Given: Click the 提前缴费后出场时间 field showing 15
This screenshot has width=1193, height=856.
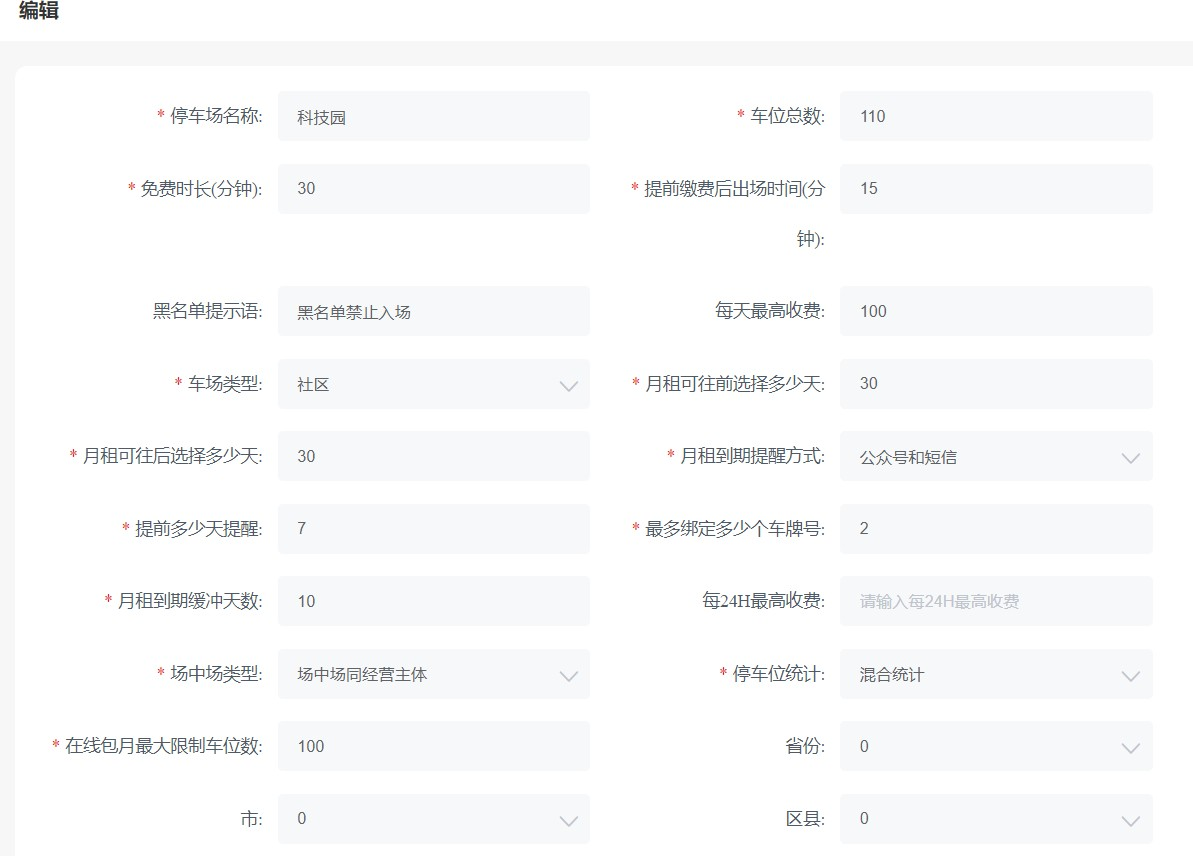Looking at the screenshot, I should click(x=996, y=189).
